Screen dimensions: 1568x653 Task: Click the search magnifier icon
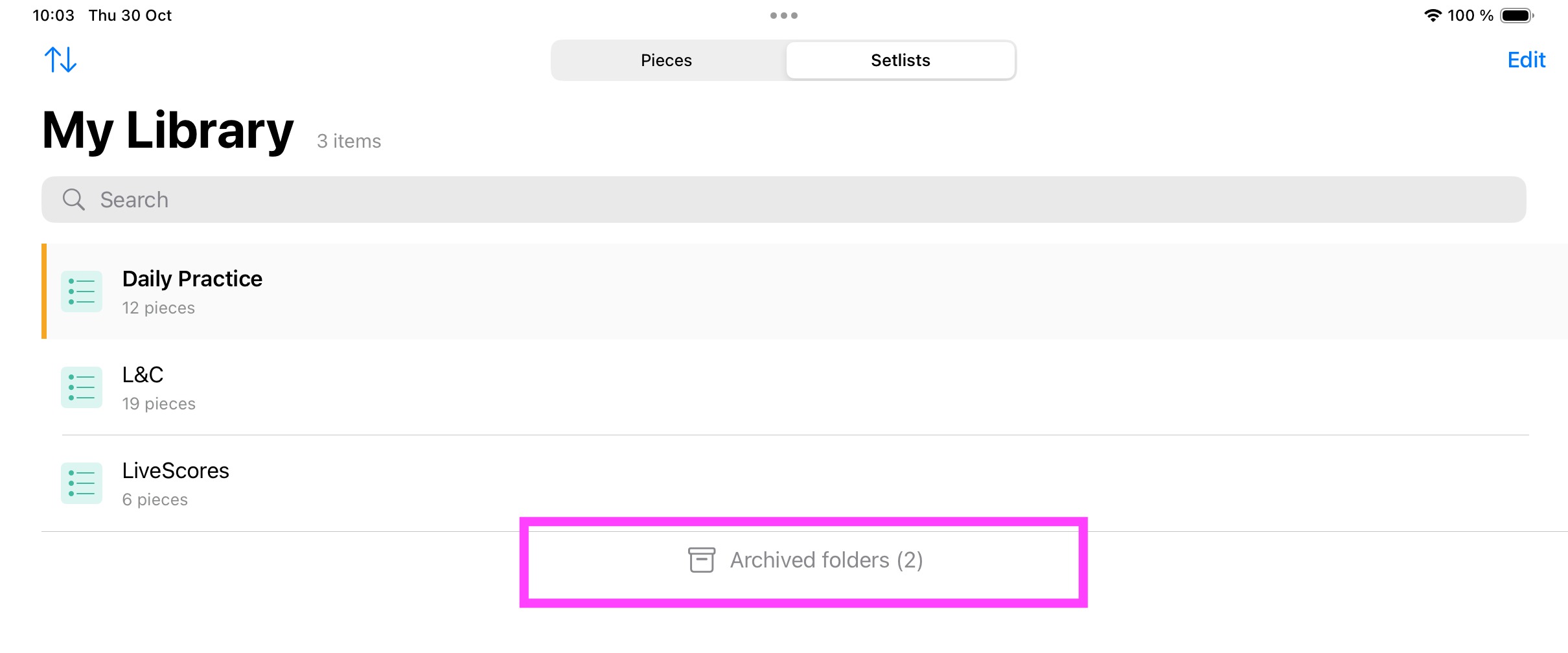(74, 200)
